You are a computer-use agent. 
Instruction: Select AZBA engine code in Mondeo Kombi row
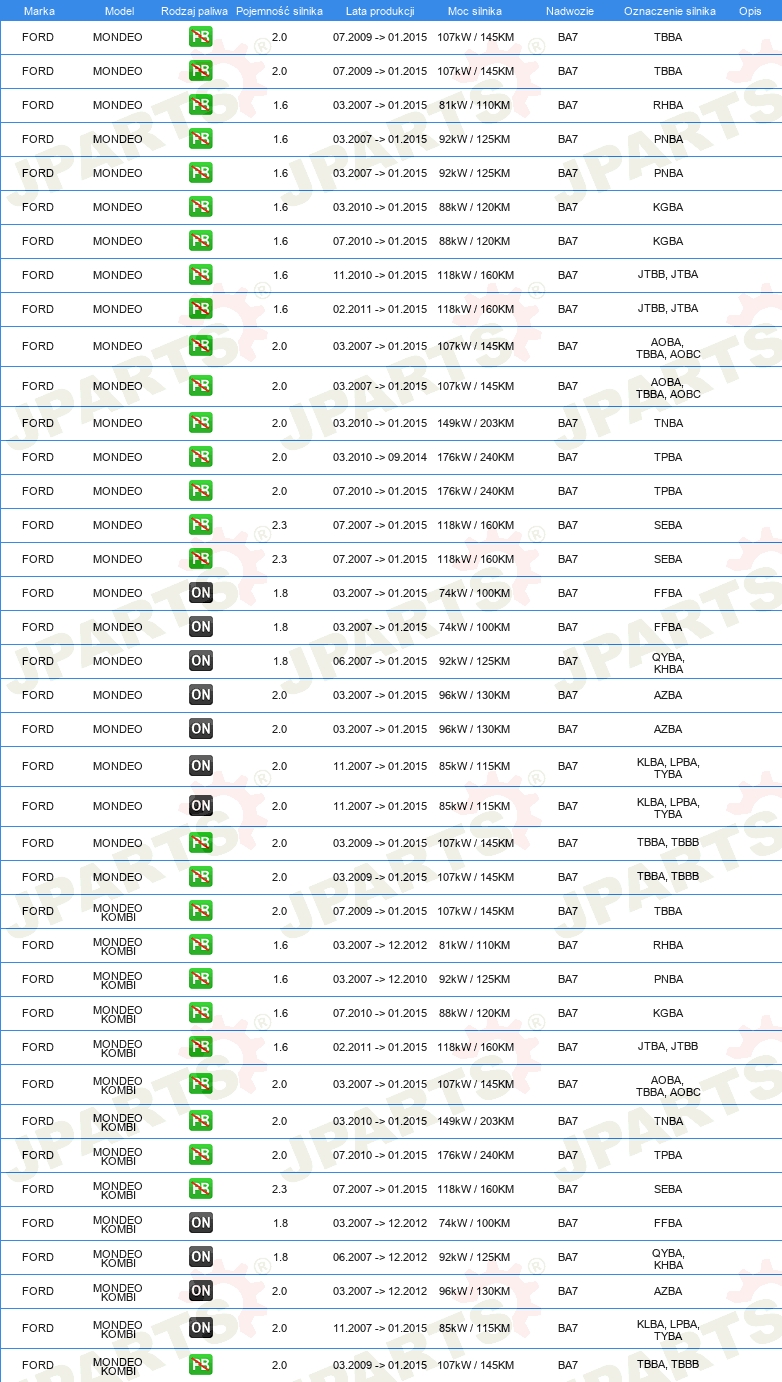(x=668, y=1291)
